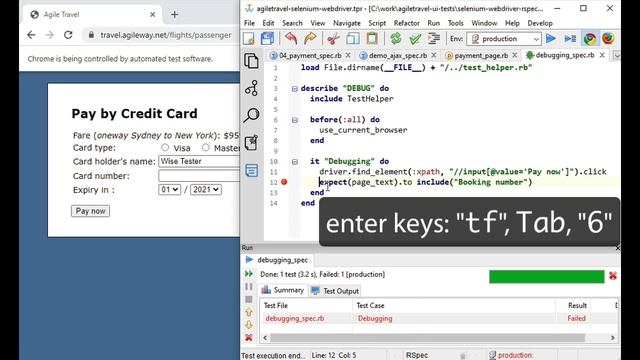The image size is (640, 360).
Task: Run test with blue play icon
Action: click(551, 39)
